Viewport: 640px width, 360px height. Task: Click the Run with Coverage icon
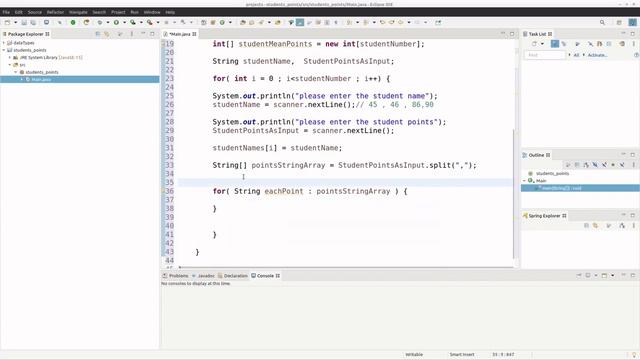coord(133,22)
